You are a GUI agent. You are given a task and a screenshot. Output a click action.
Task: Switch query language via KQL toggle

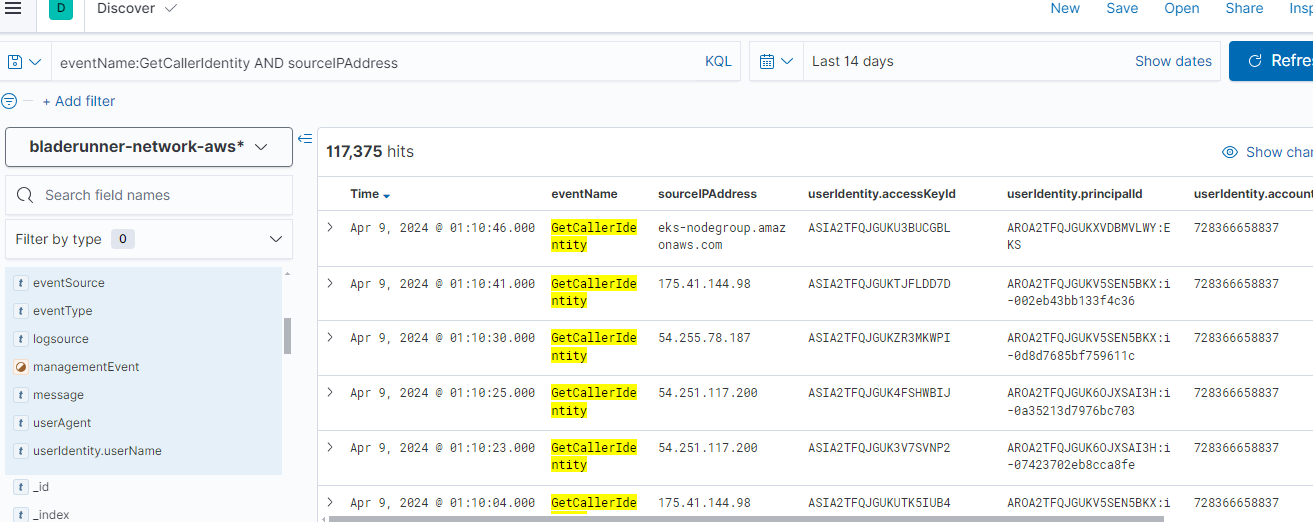[718, 62]
